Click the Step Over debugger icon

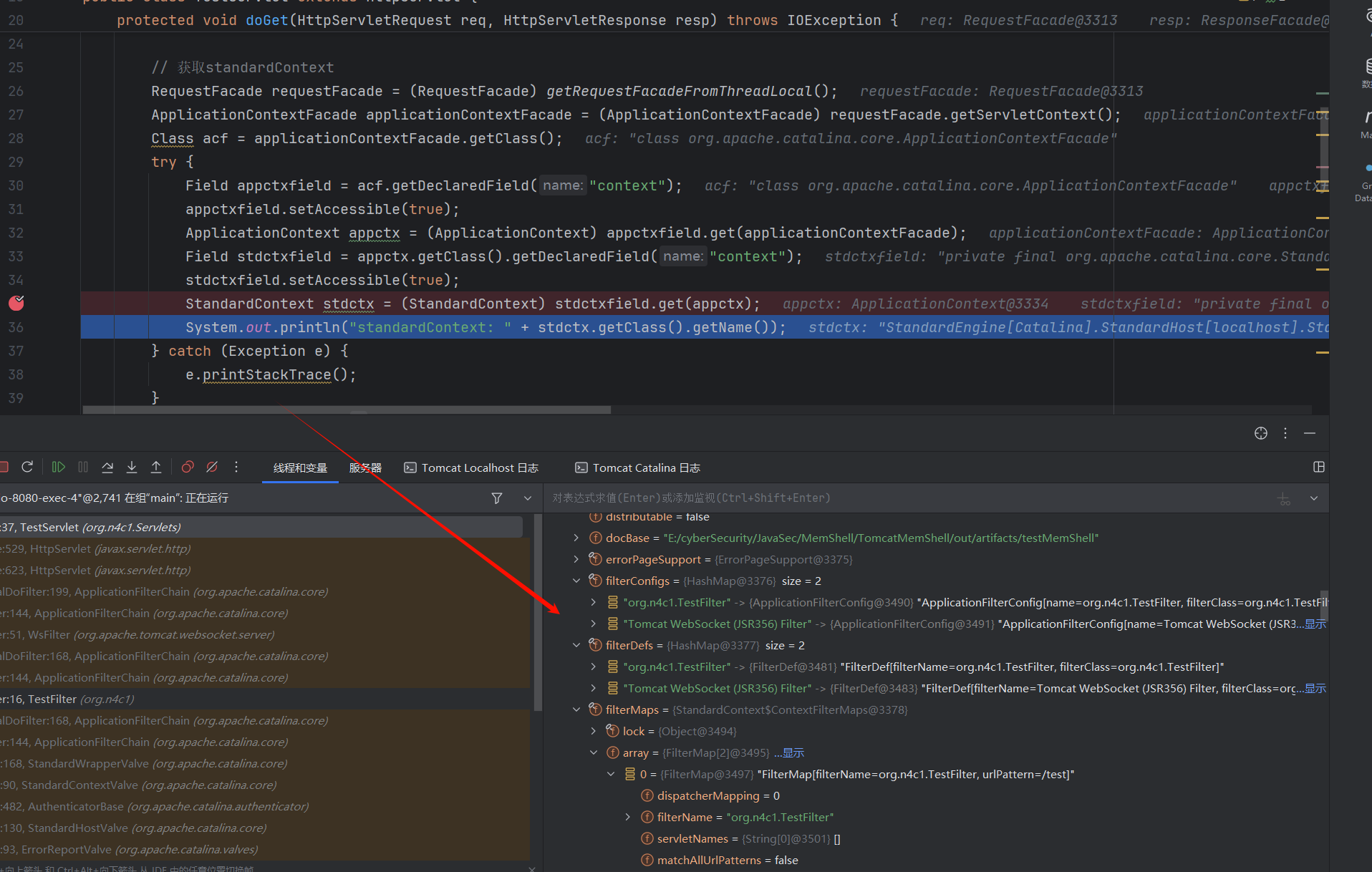(x=107, y=468)
